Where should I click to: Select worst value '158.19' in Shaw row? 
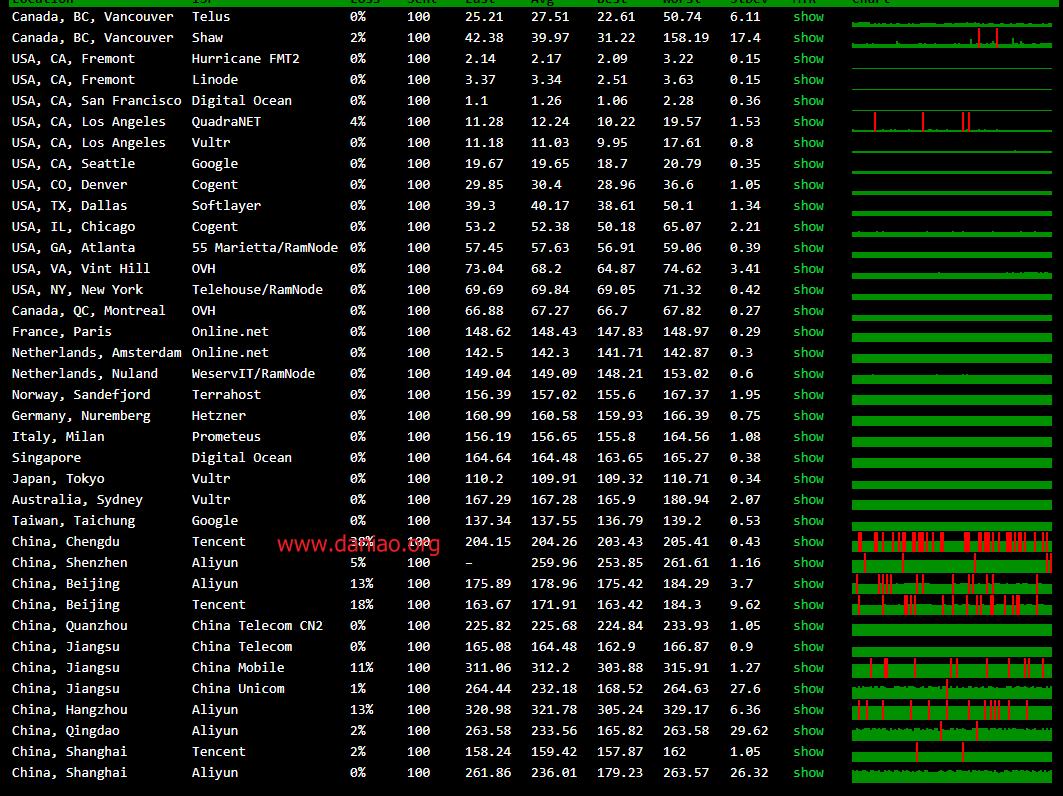686,38
